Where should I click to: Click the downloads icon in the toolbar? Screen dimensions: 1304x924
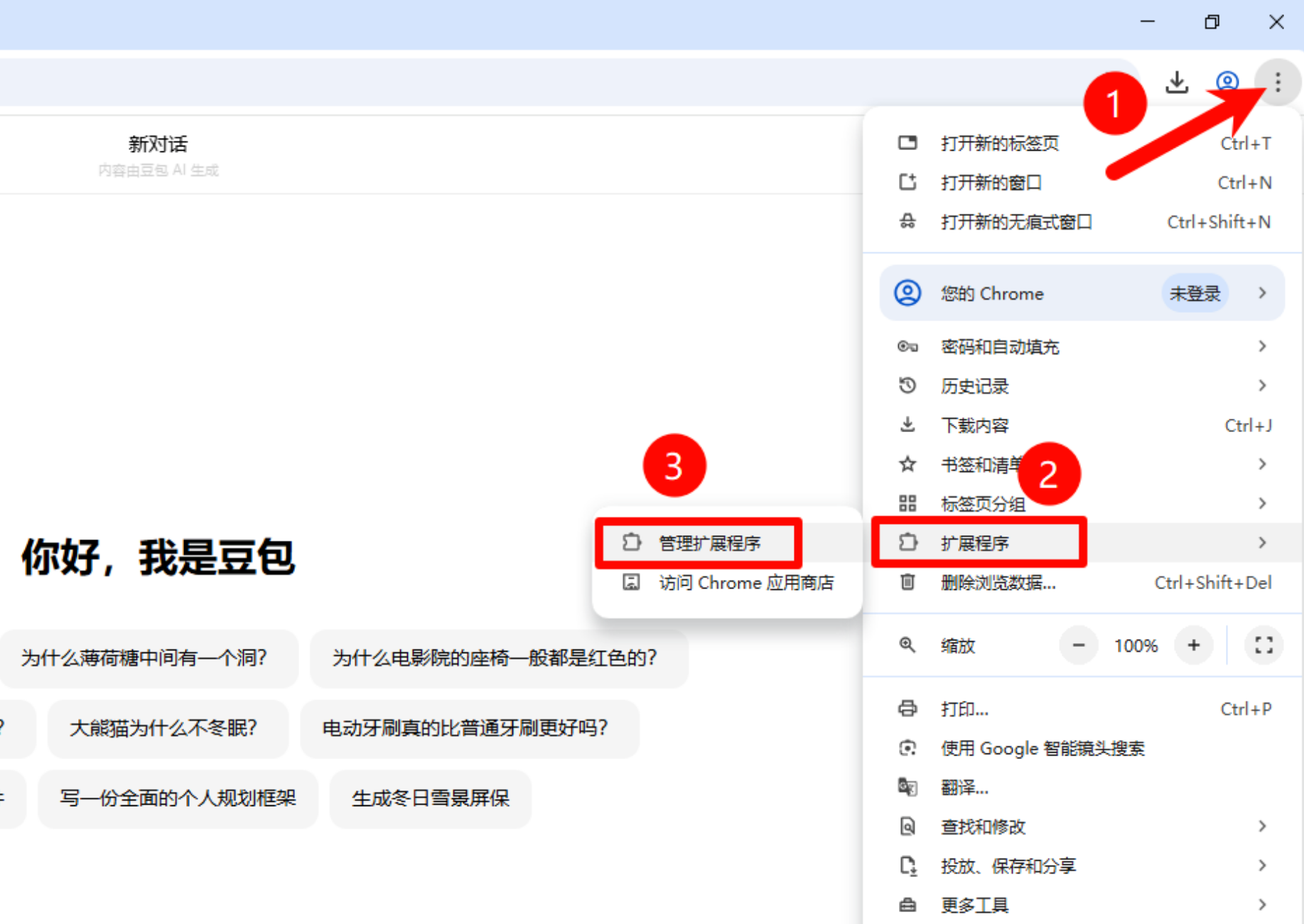[x=1178, y=82]
